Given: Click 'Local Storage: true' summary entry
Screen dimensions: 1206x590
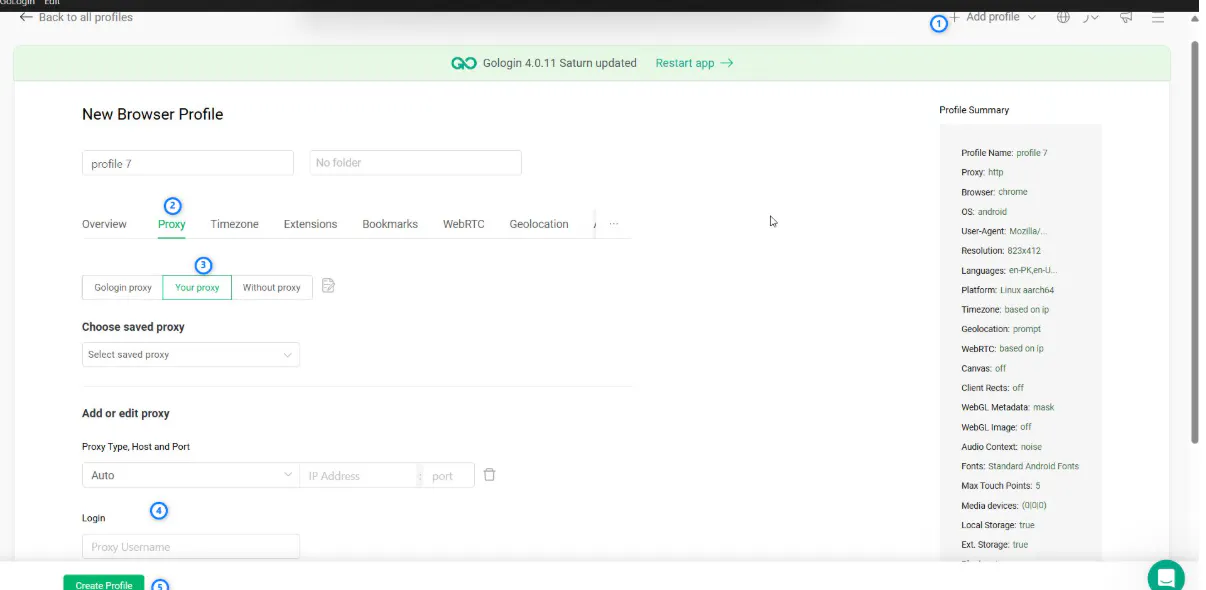Looking at the screenshot, I should coord(998,525).
